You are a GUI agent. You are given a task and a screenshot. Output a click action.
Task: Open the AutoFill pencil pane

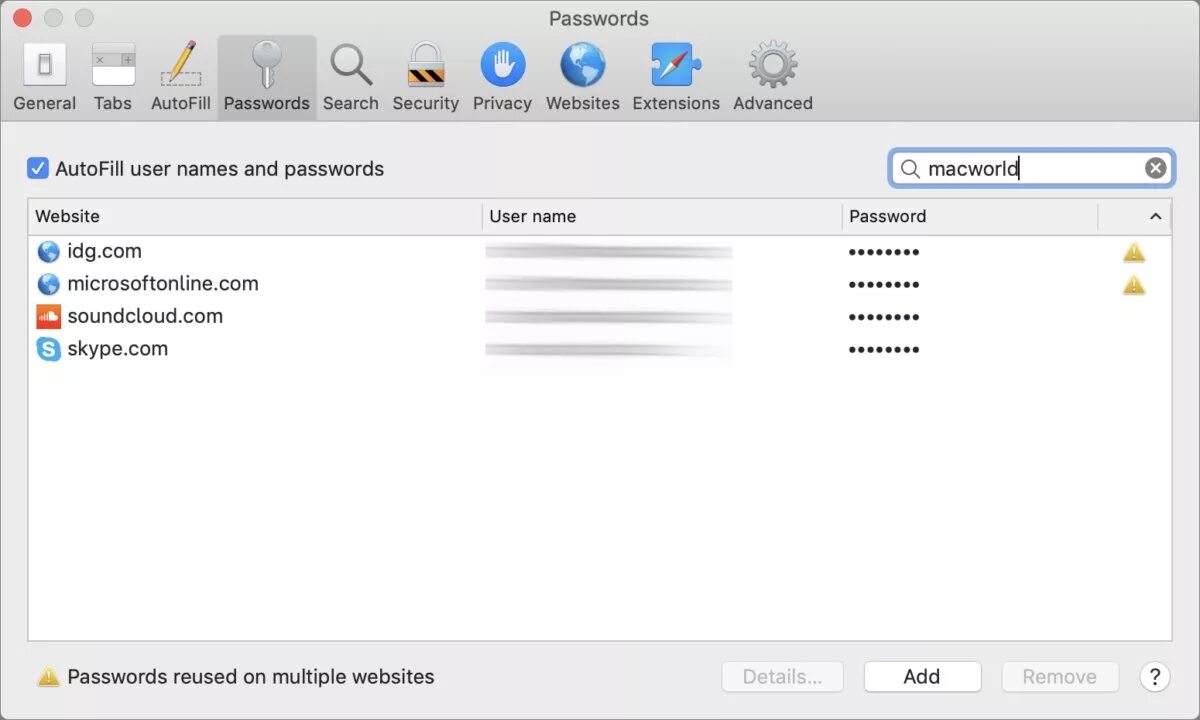[x=181, y=78]
